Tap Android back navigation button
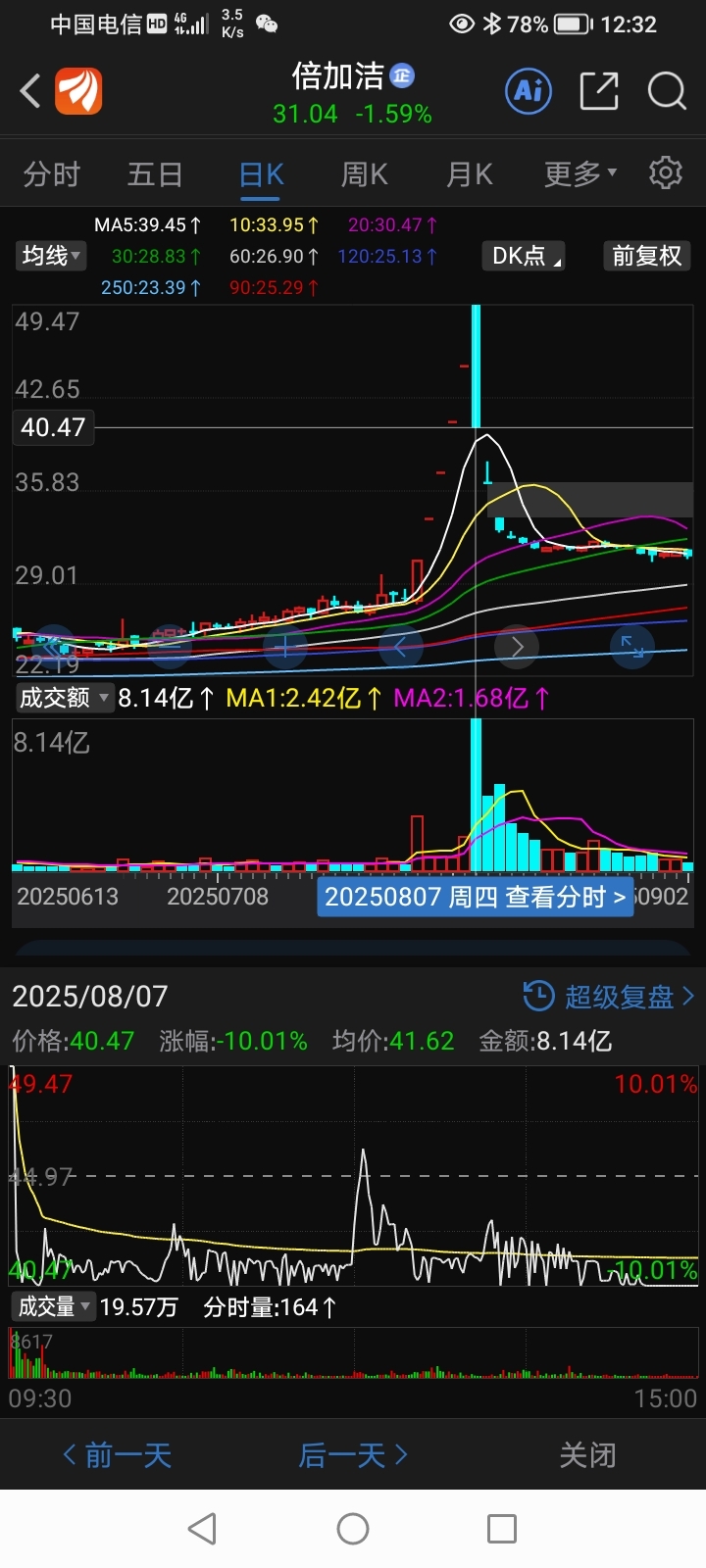The width and height of the screenshot is (706, 1568). [202, 1529]
